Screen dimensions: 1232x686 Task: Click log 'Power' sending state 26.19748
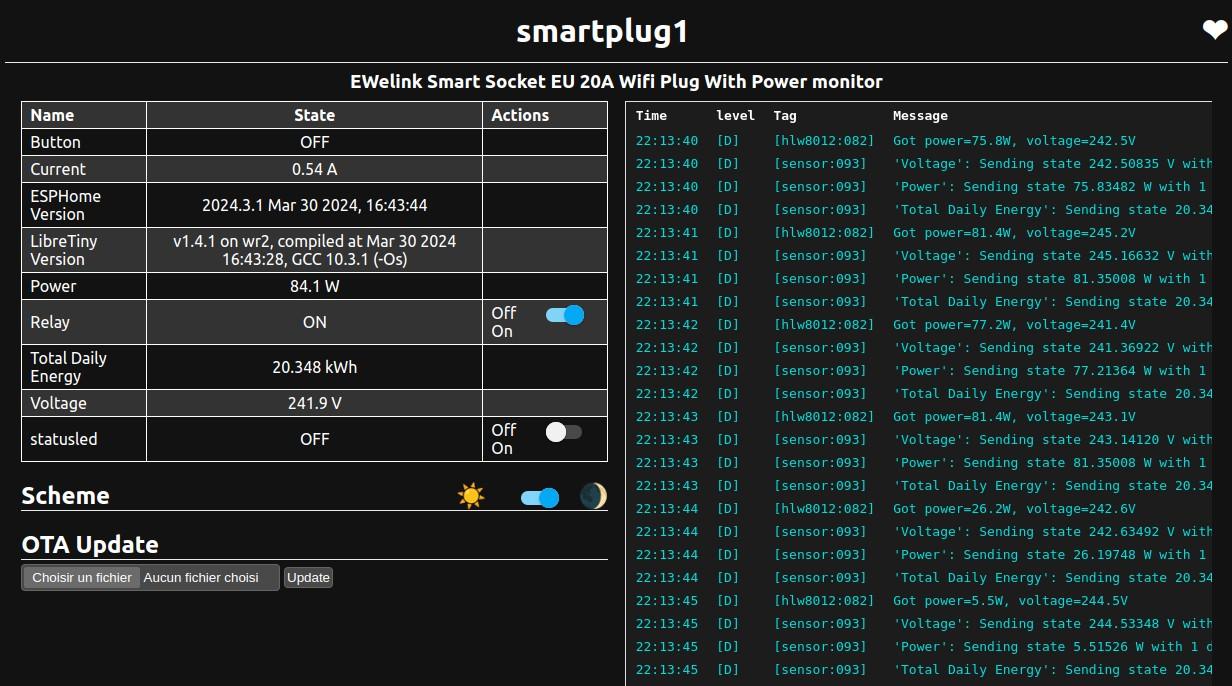click(1050, 555)
